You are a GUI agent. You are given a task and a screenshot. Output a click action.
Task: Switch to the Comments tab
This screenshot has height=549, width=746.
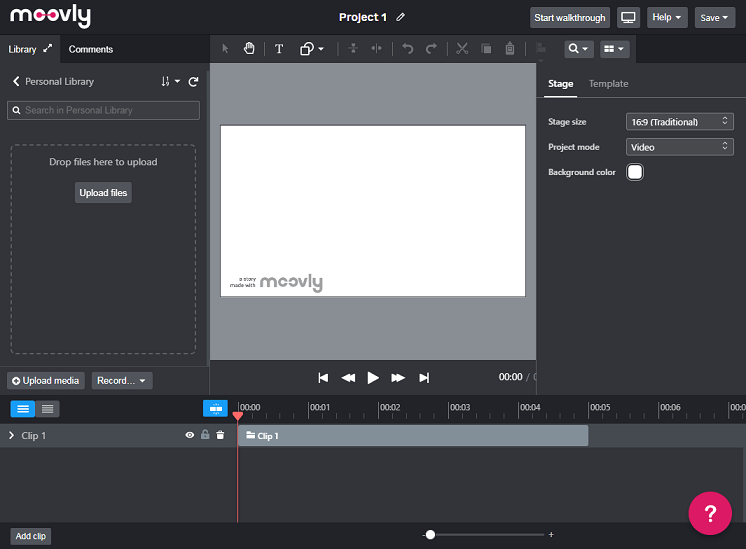point(91,49)
